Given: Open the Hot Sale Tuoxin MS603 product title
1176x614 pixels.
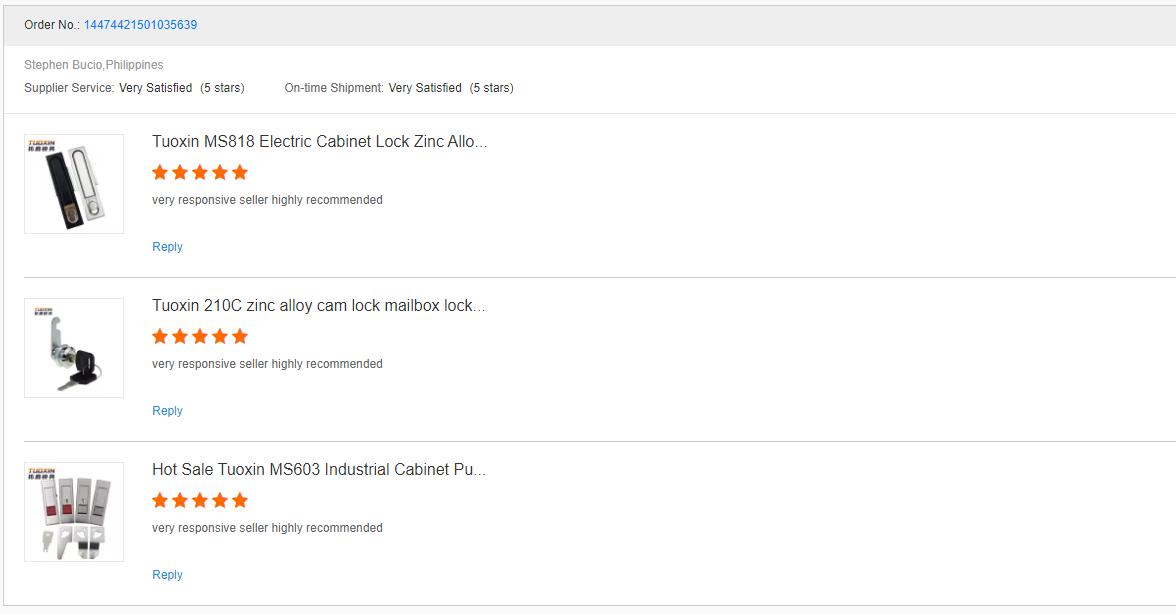Looking at the screenshot, I should [318, 470].
